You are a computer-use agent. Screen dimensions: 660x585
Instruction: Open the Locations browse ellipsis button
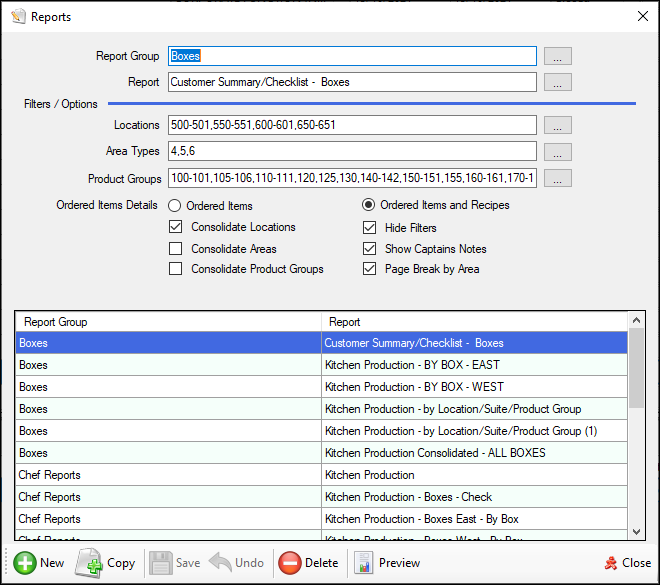559,126
